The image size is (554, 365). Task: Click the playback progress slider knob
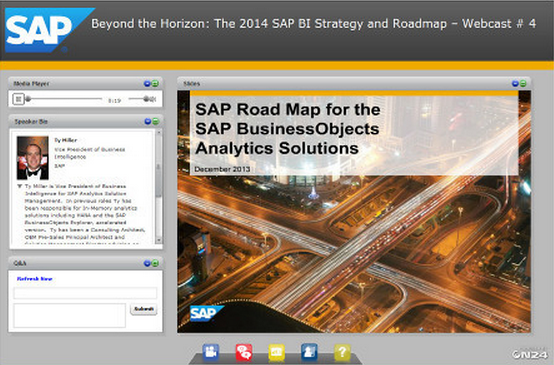click(x=28, y=99)
